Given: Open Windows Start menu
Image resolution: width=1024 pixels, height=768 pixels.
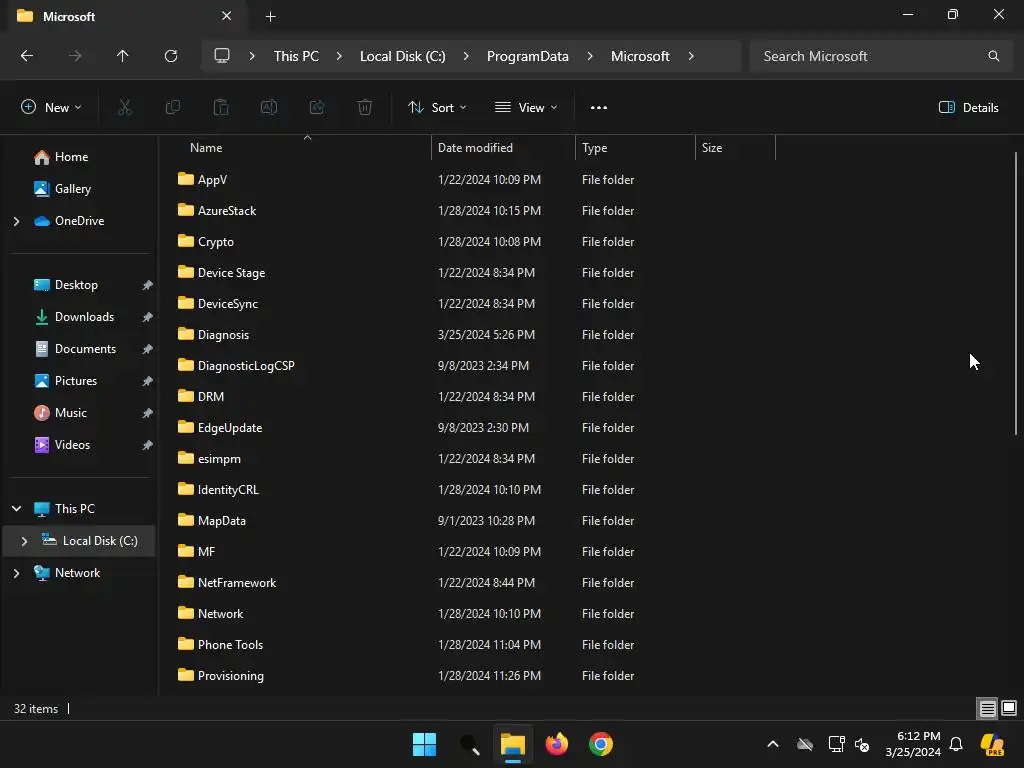Looking at the screenshot, I should [424, 744].
